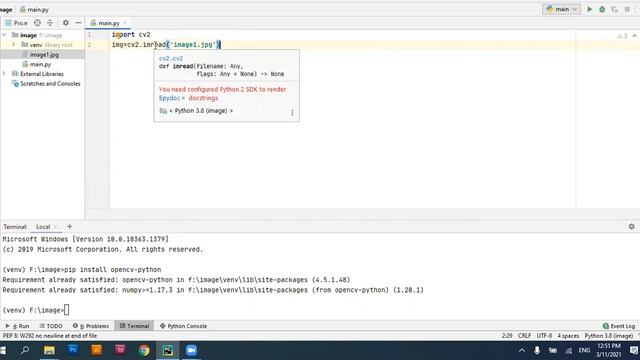
Task: Open Google Chrome from taskbar
Action: 144,350
